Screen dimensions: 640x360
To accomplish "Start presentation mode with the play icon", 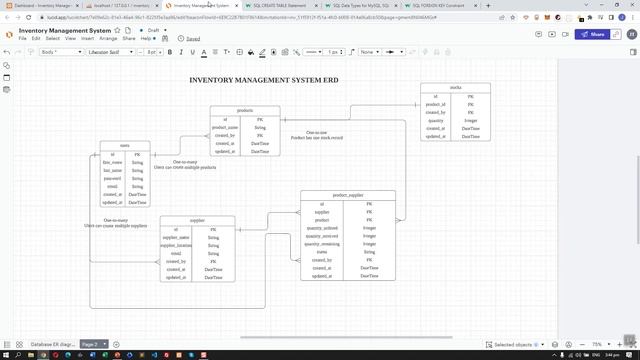I will pyautogui.click(x=552, y=34).
